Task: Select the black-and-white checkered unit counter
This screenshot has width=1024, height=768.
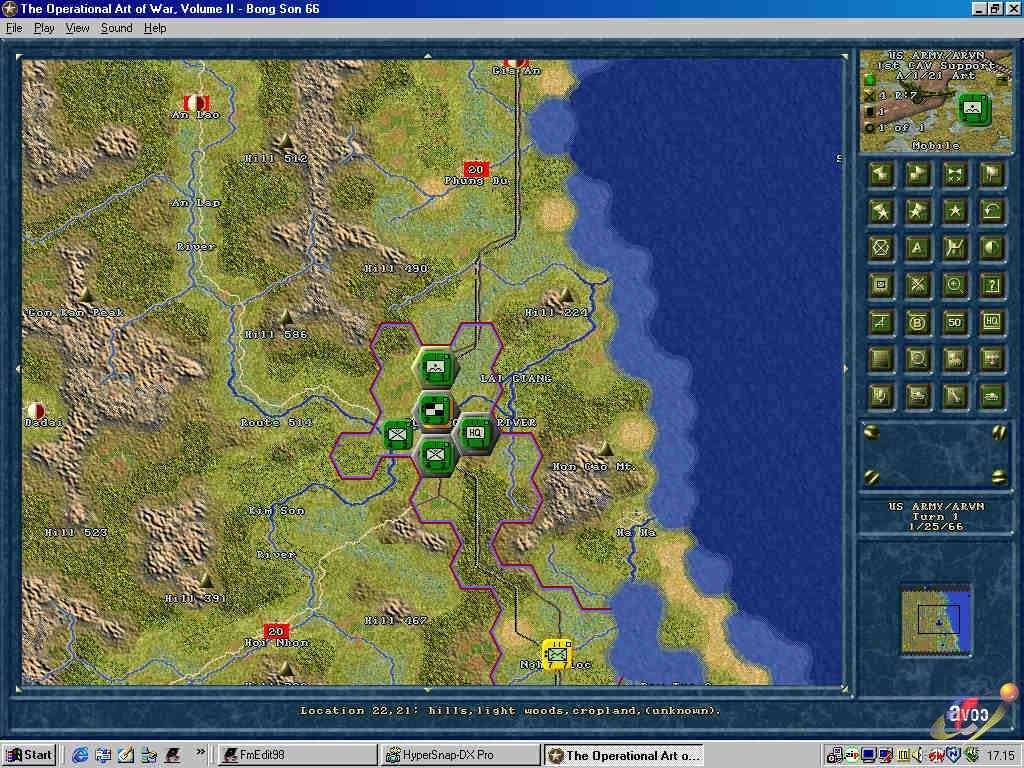Action: [x=436, y=411]
